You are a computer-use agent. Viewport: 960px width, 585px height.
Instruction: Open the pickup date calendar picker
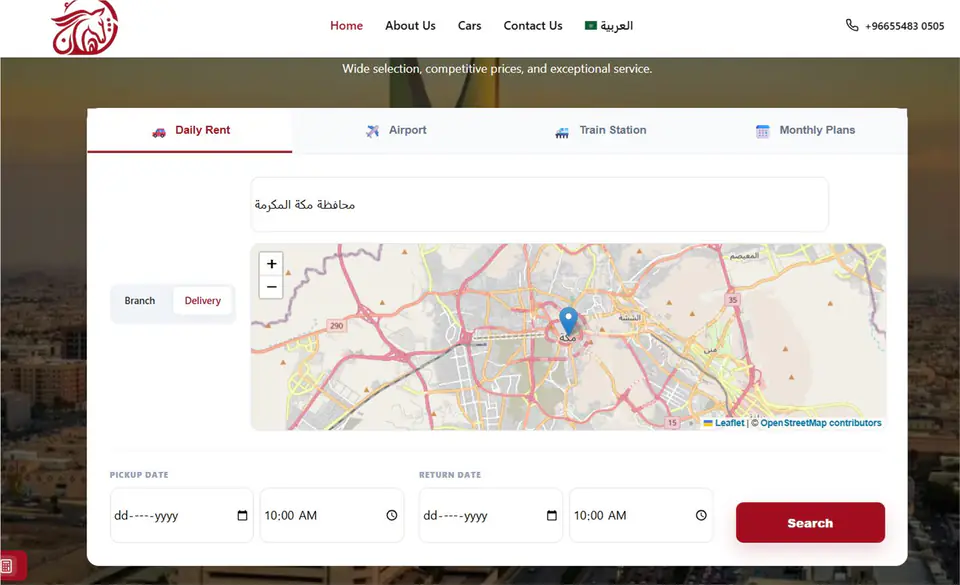click(x=242, y=515)
